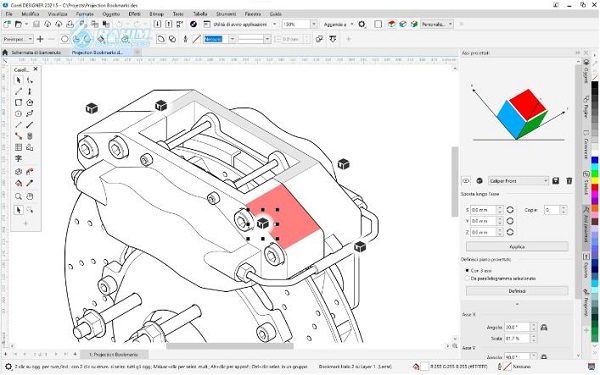Switch to page tab '1: Projection Bookmarks'
The width and height of the screenshot is (600, 375).
pos(113,354)
